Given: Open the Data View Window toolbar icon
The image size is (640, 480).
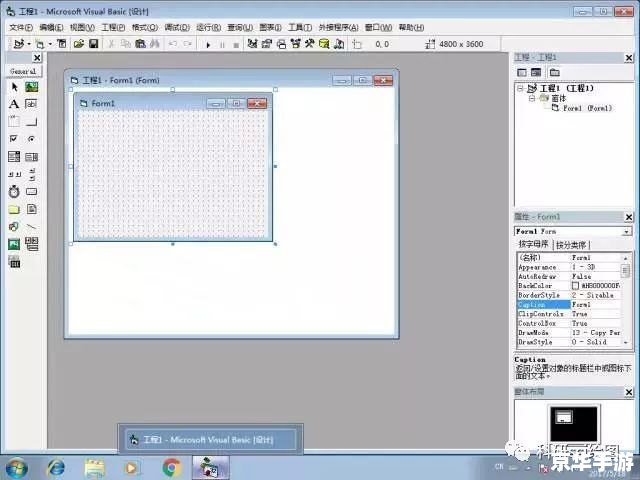Looking at the screenshot, I should [x=324, y=43].
